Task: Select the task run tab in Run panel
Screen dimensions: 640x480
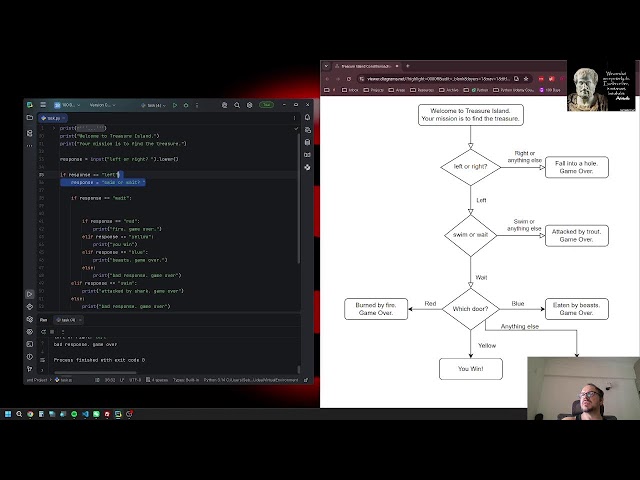Action: (x=68, y=320)
